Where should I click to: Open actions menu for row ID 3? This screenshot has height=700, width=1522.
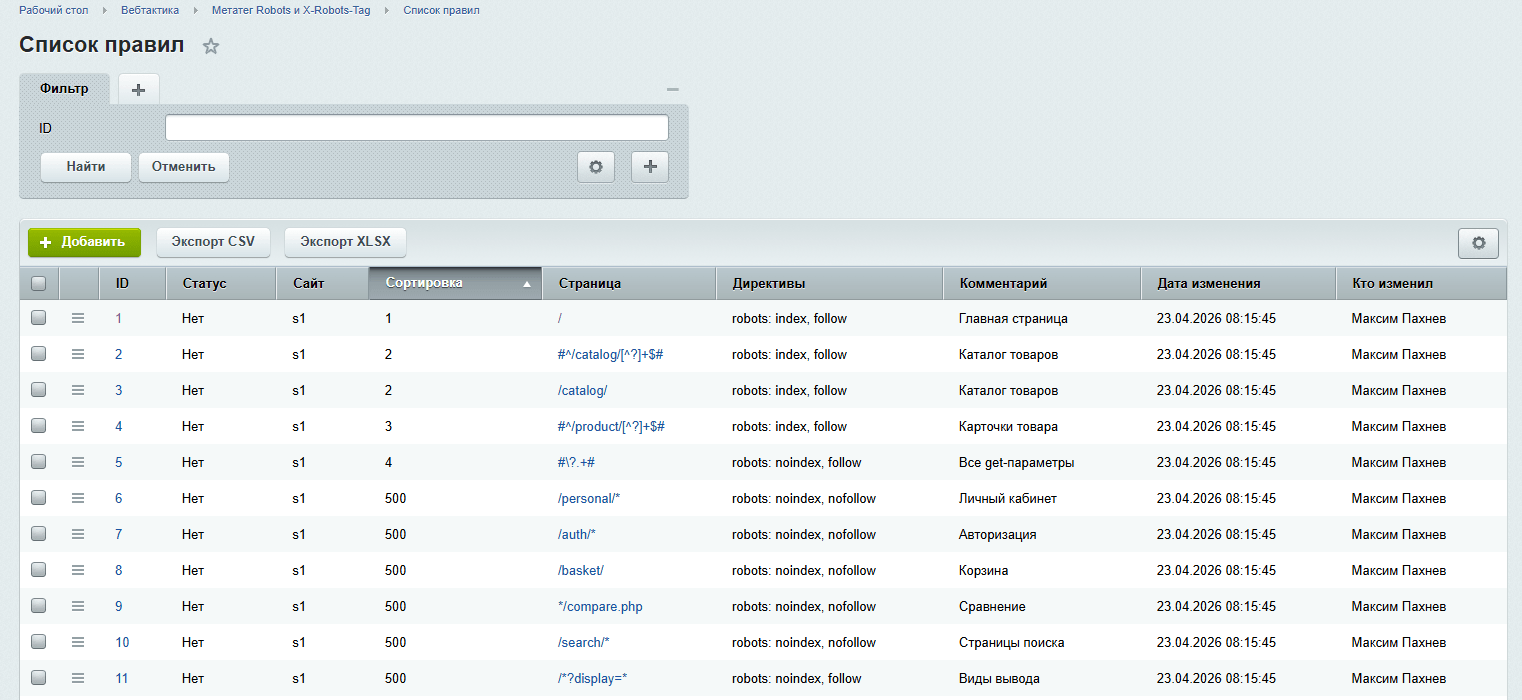(78, 390)
